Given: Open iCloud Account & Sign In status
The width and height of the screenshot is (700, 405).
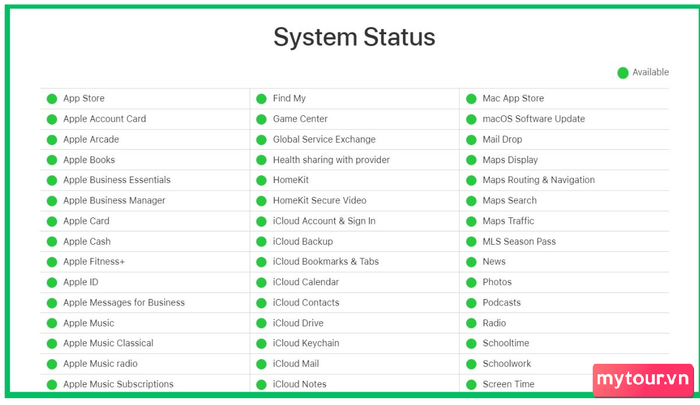Looking at the screenshot, I should pos(324,221).
